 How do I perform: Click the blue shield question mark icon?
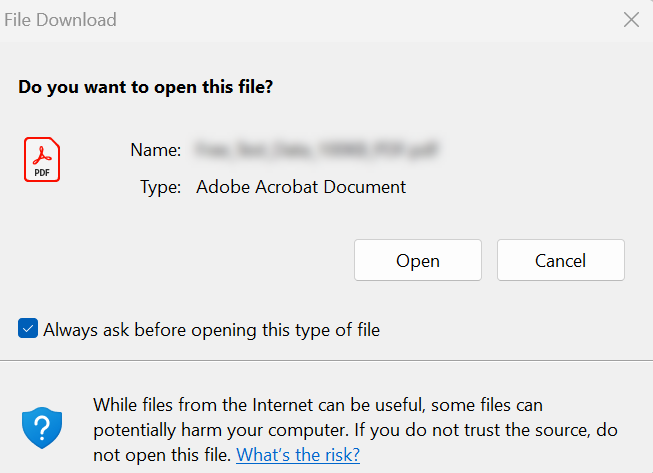click(x=42, y=428)
